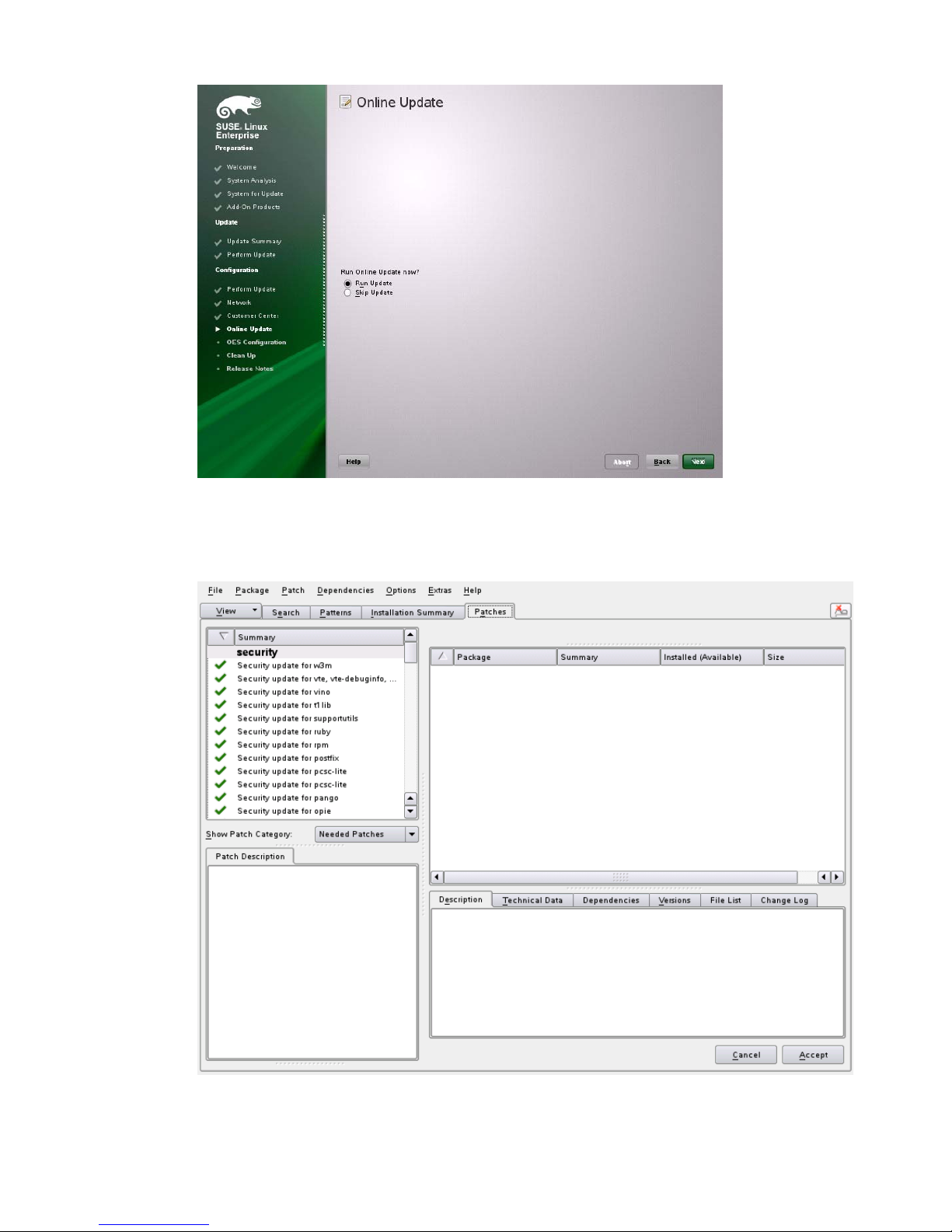952x1232 pixels.
Task: Switch to the Installation Summary tab
Action: point(412,613)
